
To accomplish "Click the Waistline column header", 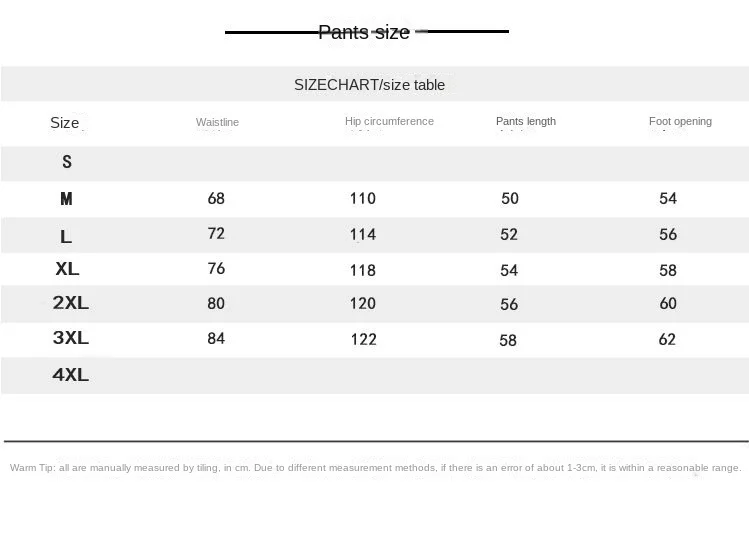I will (x=217, y=122).
